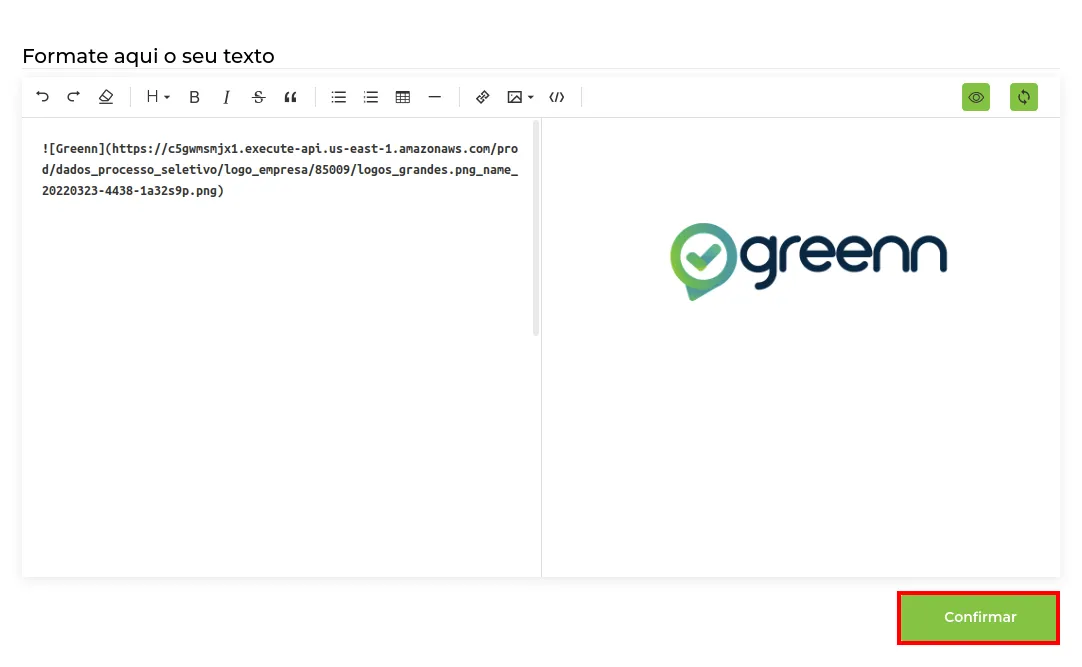Click the Confirmar button

pyautogui.click(x=978, y=617)
